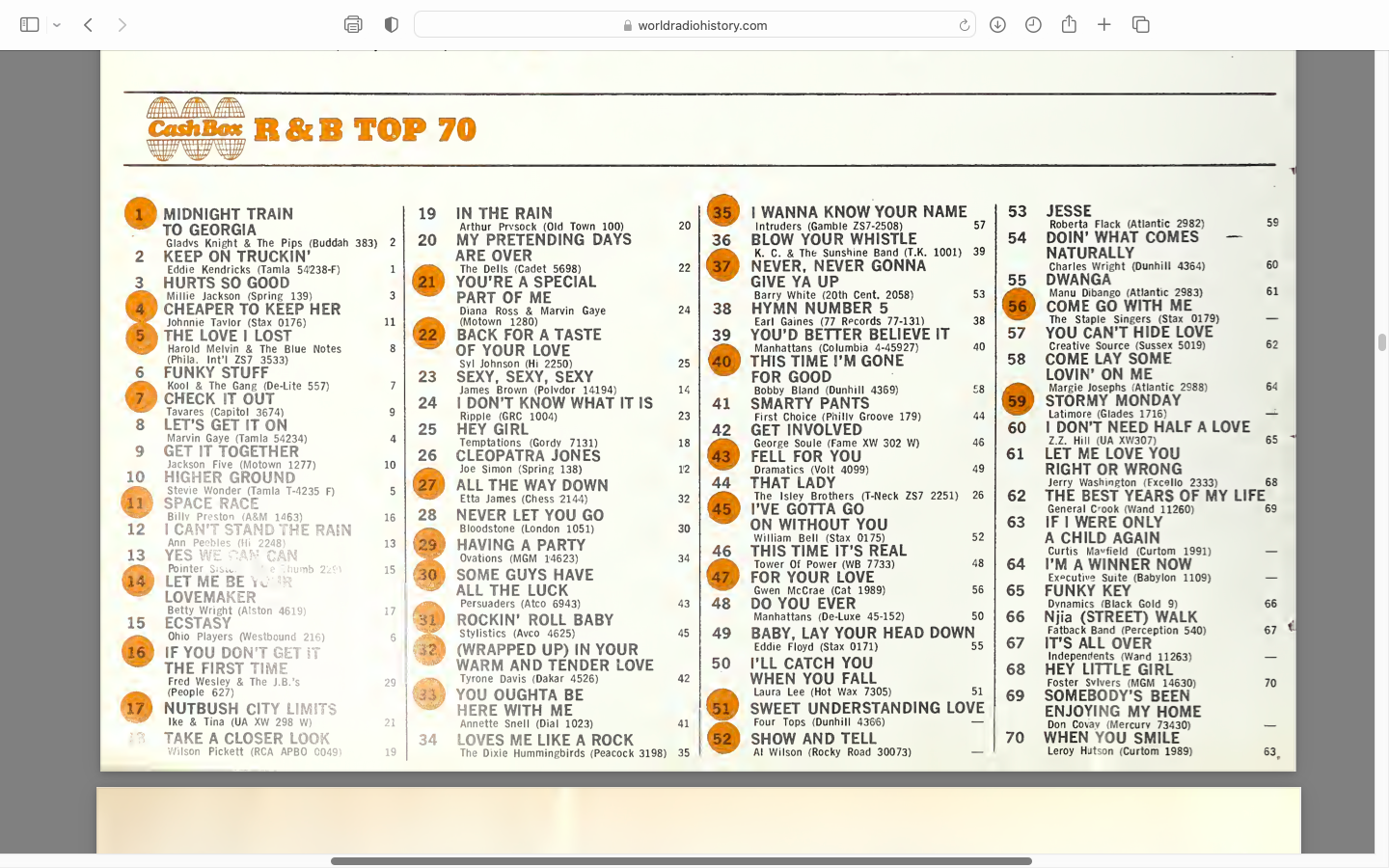The image size is (1389, 868).
Task: Click 'SPACE RACE' entry
Action: (x=211, y=503)
